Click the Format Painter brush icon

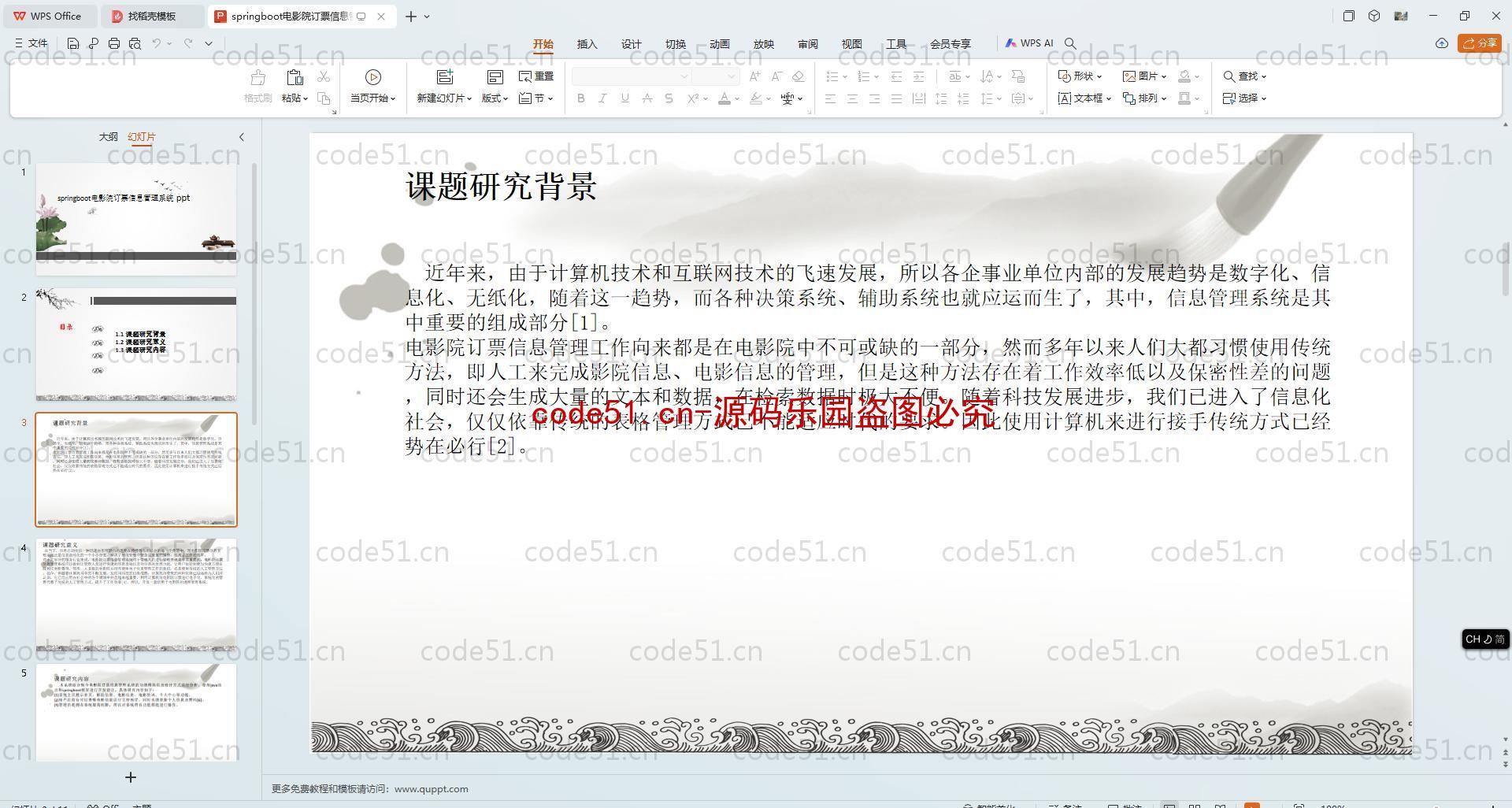click(257, 77)
